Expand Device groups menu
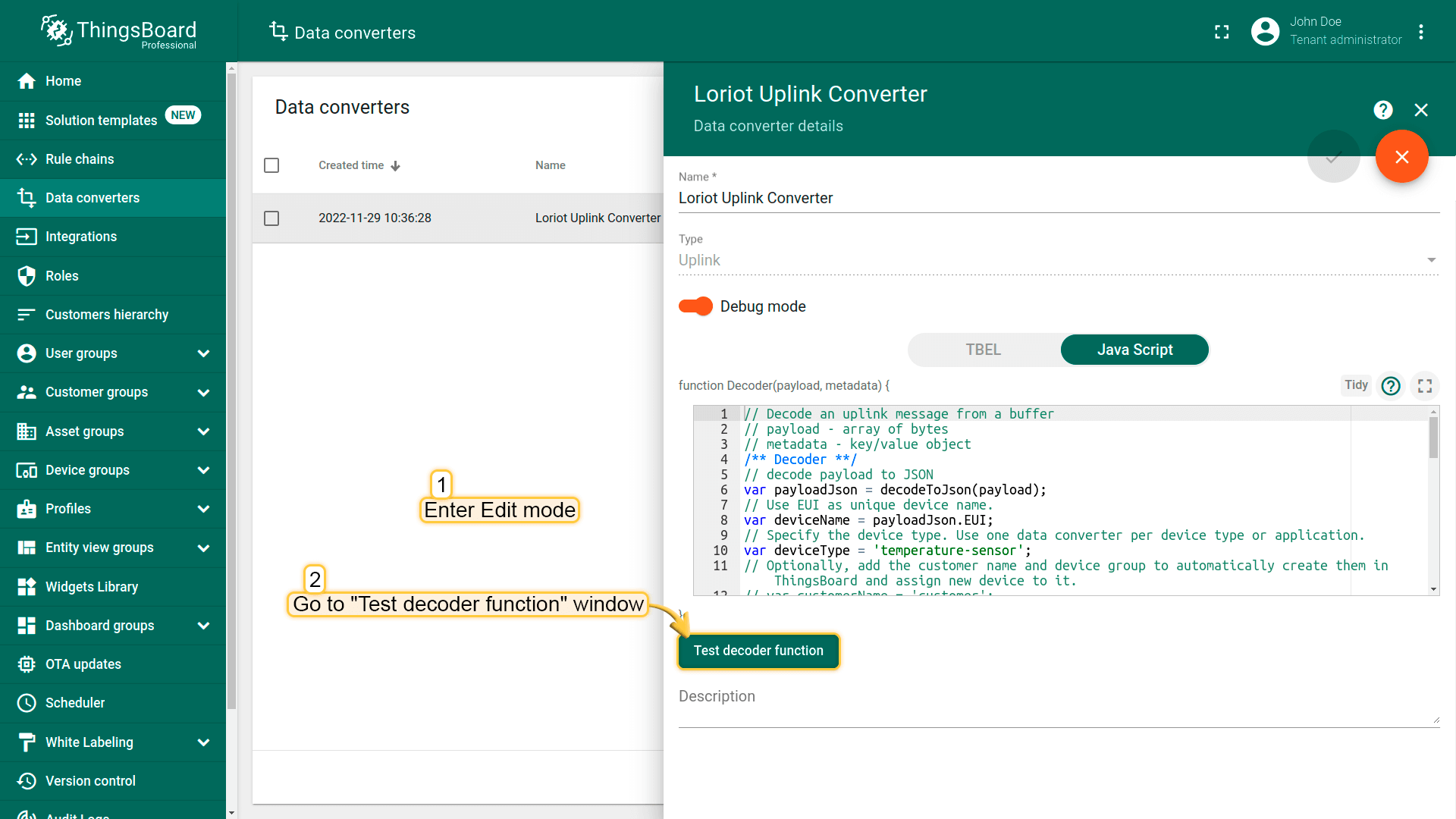Screen dimensions: 1456x819 click(x=203, y=470)
